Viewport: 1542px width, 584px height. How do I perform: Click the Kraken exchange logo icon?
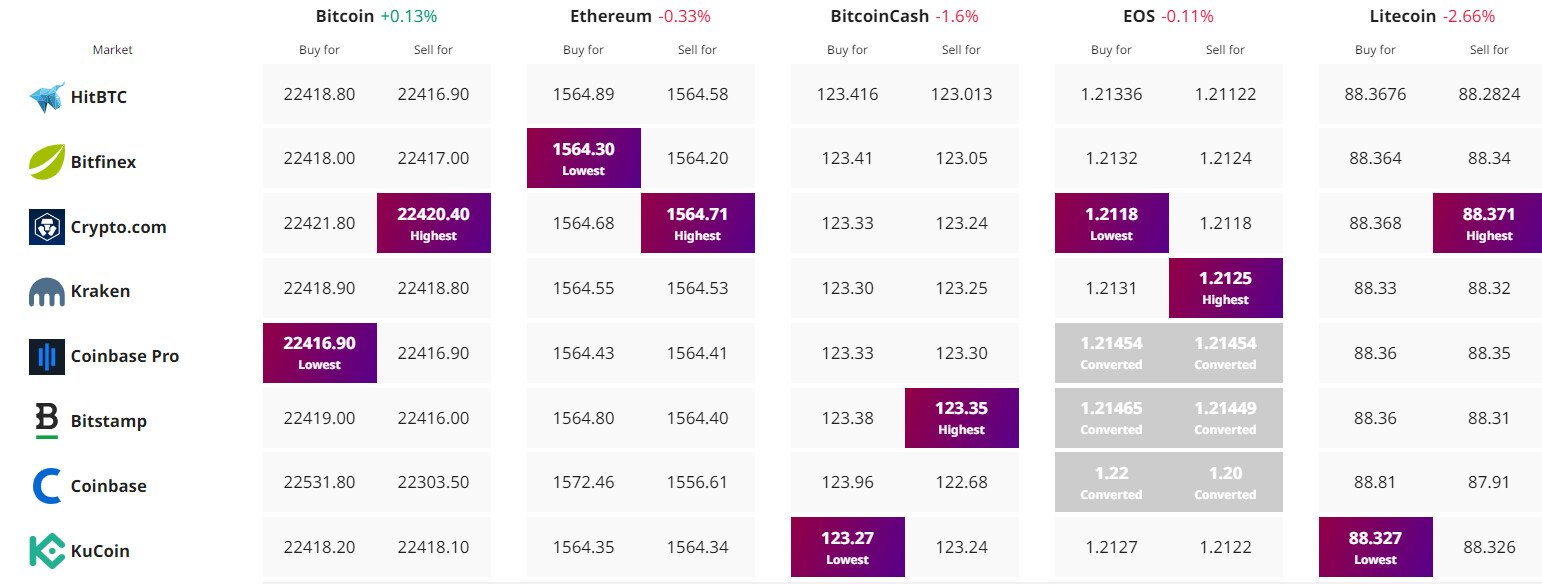pyautogui.click(x=47, y=292)
